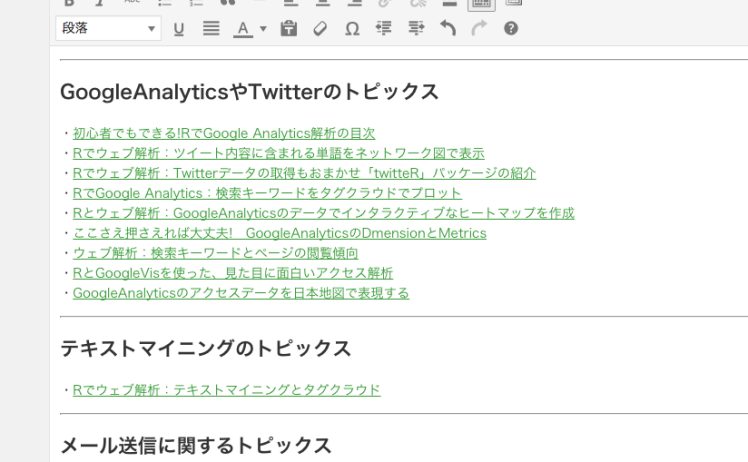The height and width of the screenshot is (462, 748).
Task: Clear formatting with the eraser icon
Action: point(319,28)
